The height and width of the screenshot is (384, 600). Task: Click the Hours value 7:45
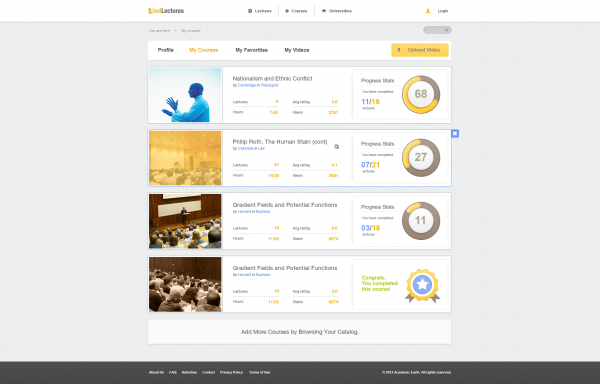274,112
